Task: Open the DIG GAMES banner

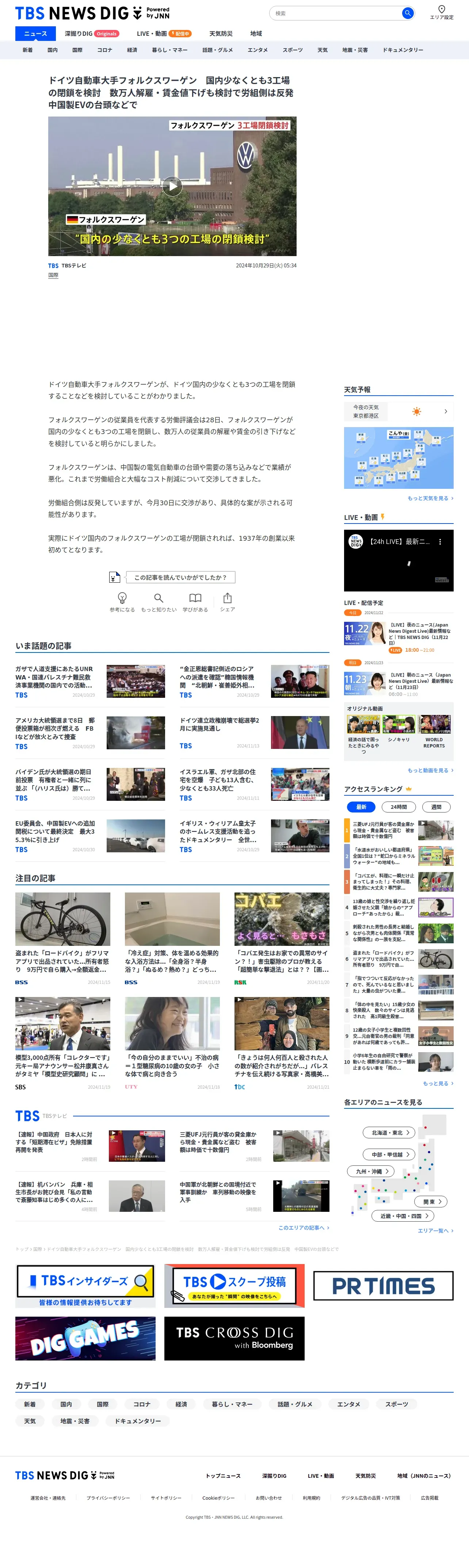Action: pos(85,1339)
